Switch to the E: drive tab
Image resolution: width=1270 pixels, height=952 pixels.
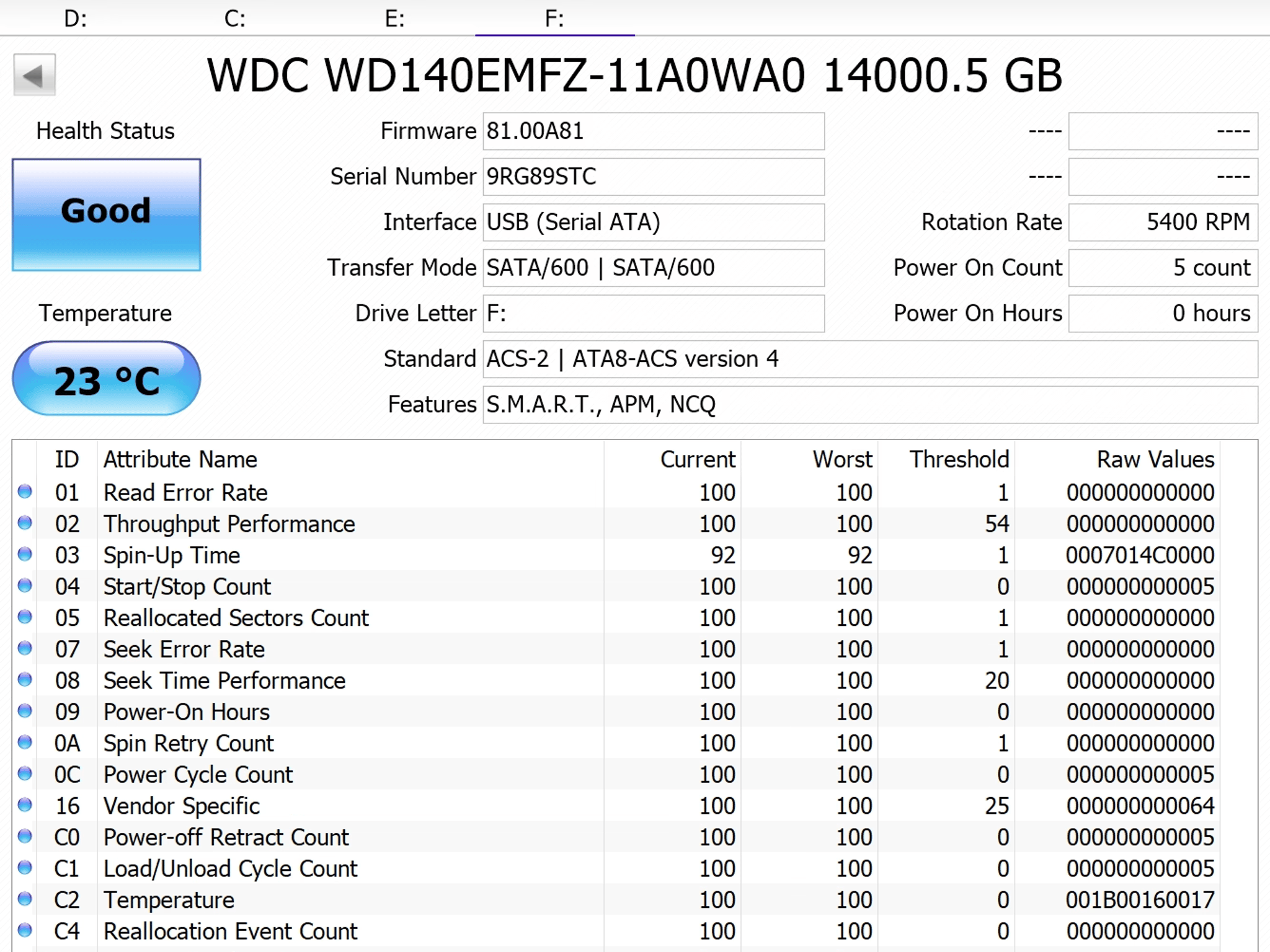point(395,19)
